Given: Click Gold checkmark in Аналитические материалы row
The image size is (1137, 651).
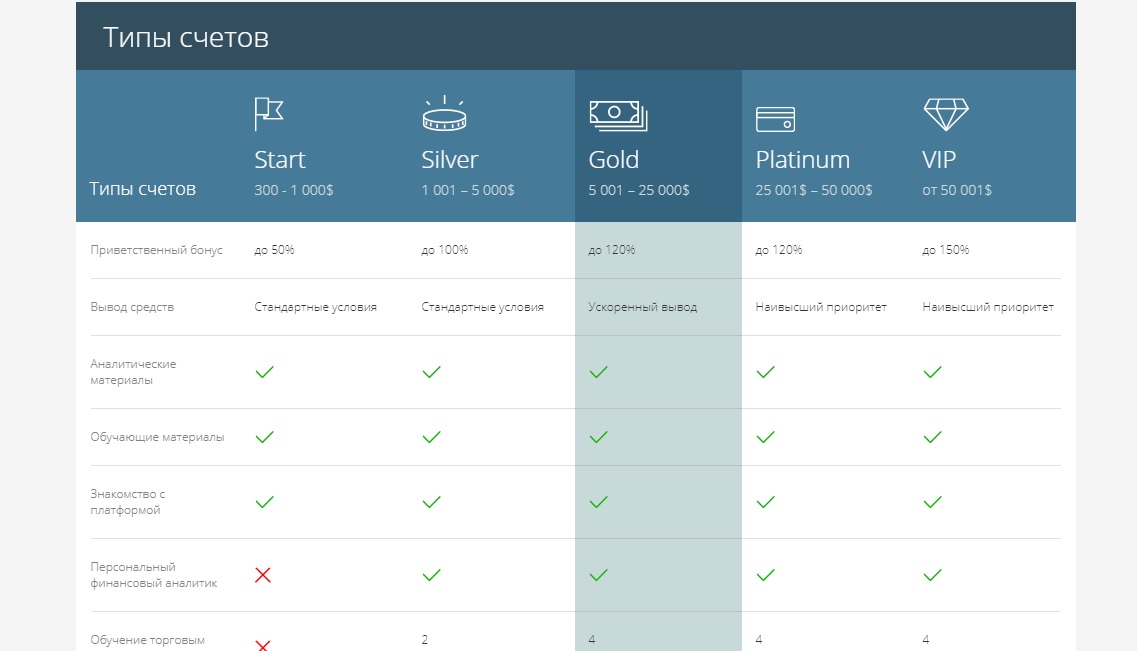Looking at the screenshot, I should [x=598, y=372].
